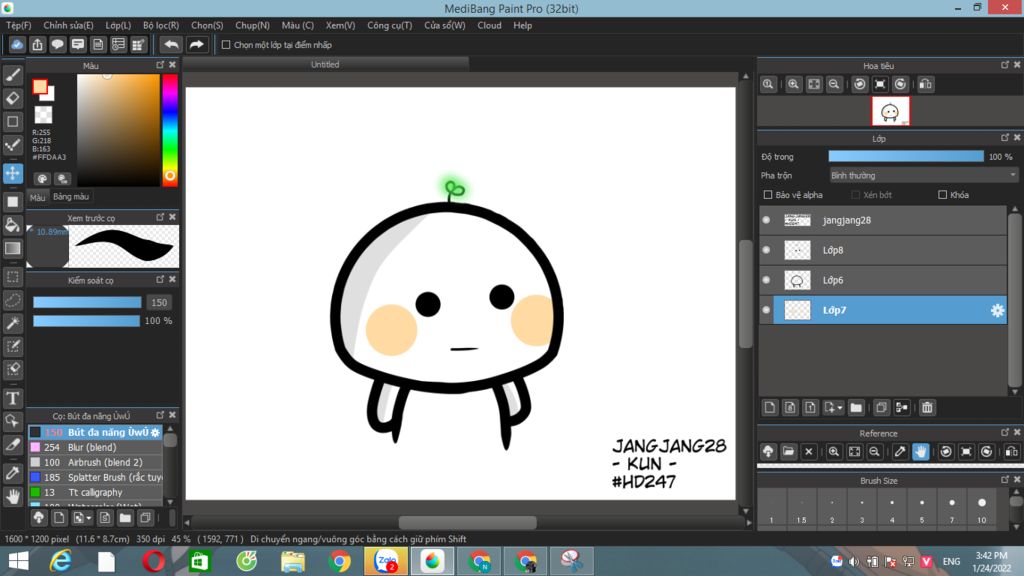Add a new layer folder
Viewport: 1024px width, 576px height.
point(856,408)
